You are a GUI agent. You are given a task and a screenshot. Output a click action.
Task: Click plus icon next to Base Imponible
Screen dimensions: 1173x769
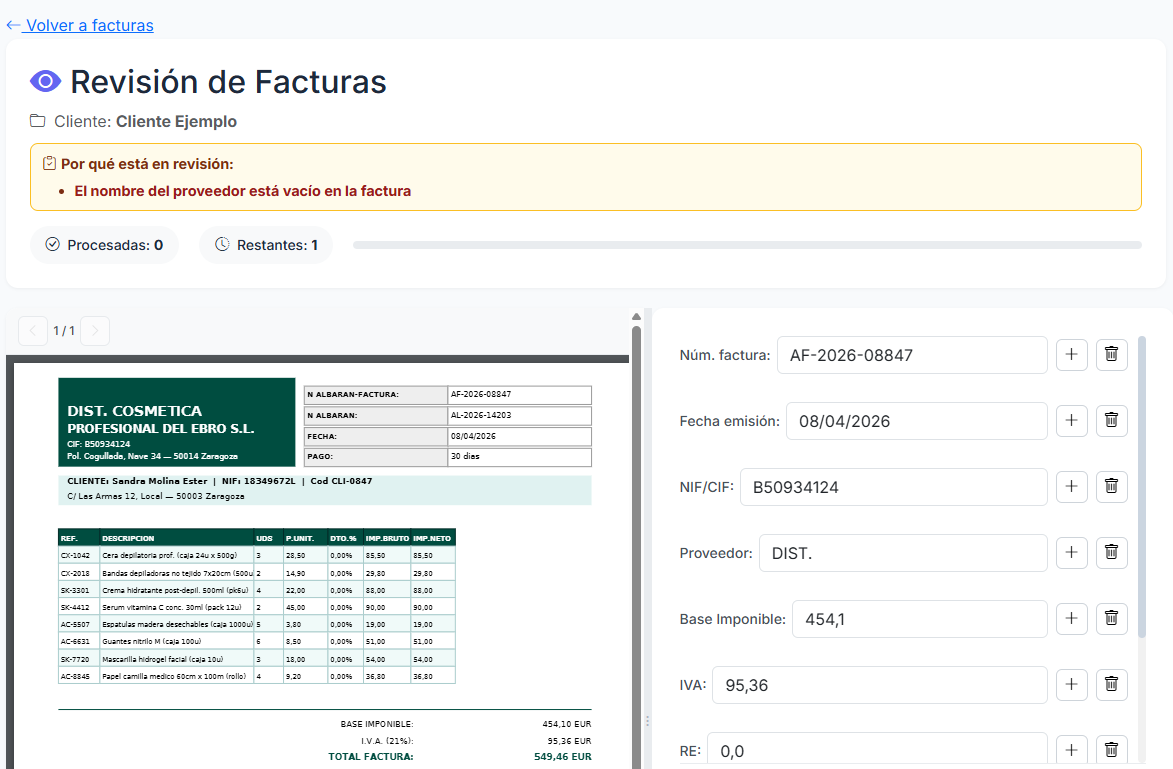(1071, 618)
